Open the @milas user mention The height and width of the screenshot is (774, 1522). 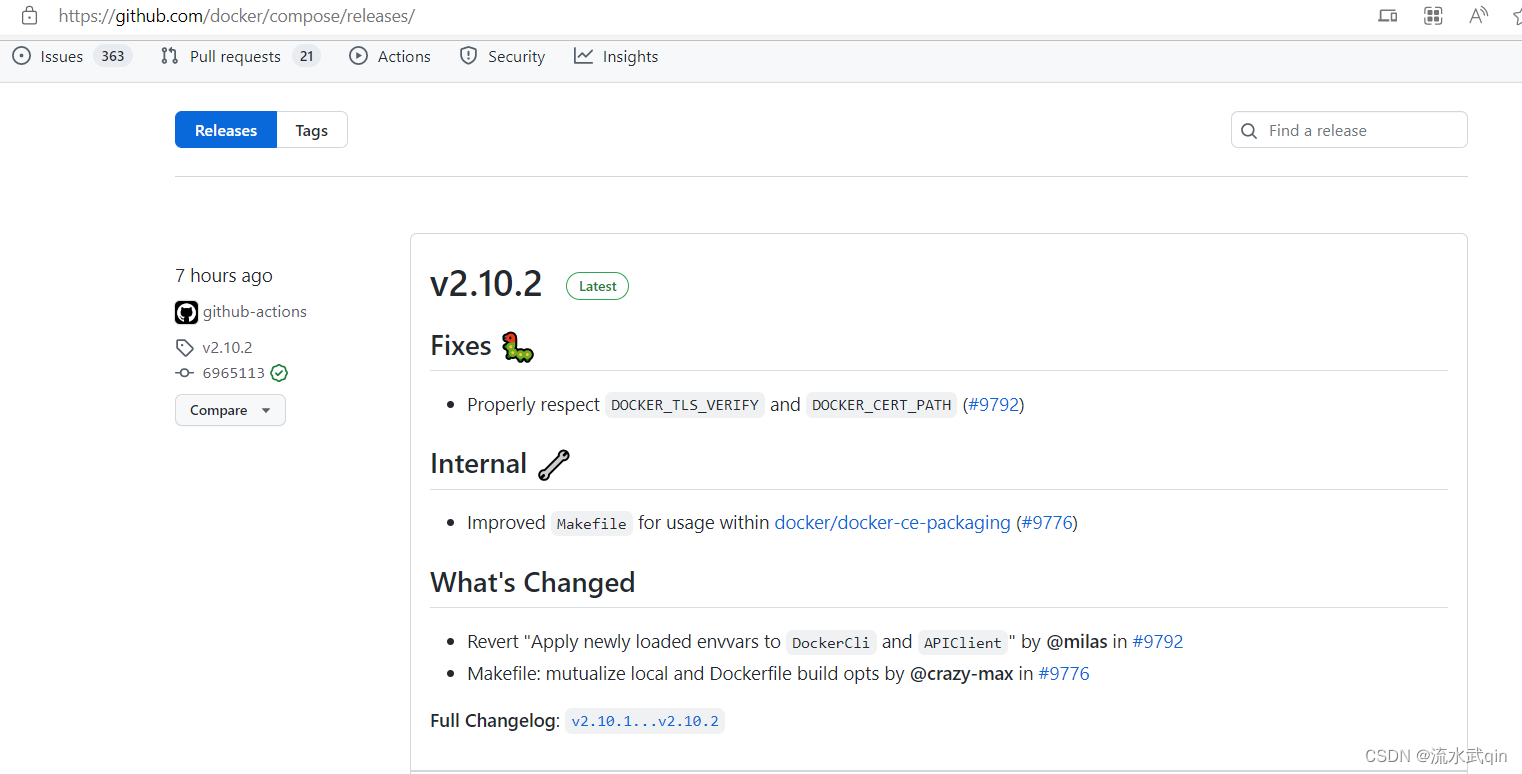click(1077, 641)
